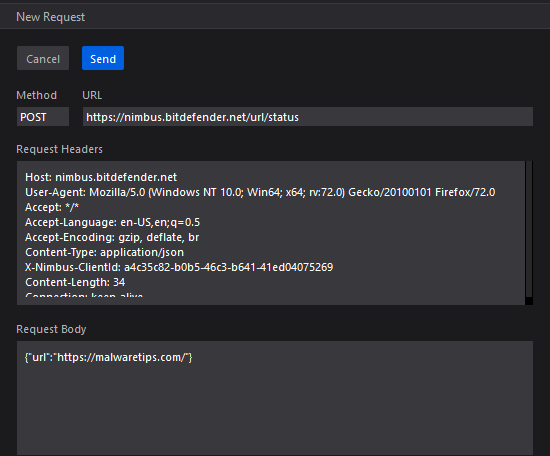Click inside the Request Body textbox

click(x=275, y=398)
